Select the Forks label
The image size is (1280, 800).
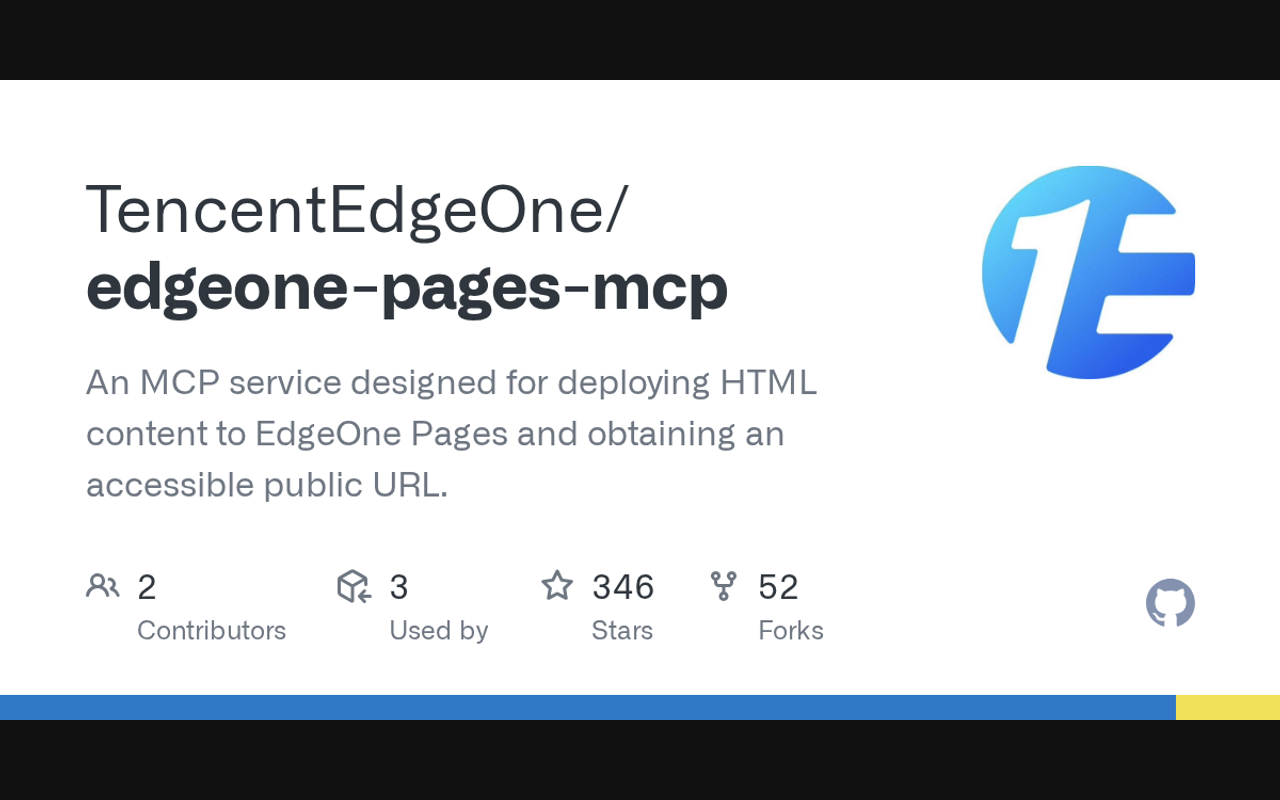click(790, 630)
